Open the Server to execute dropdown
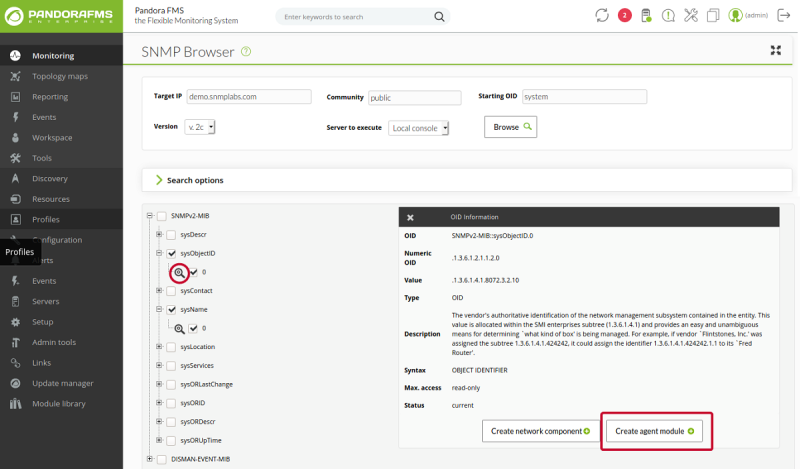Image resolution: width=800 pixels, height=469 pixels. (419, 128)
